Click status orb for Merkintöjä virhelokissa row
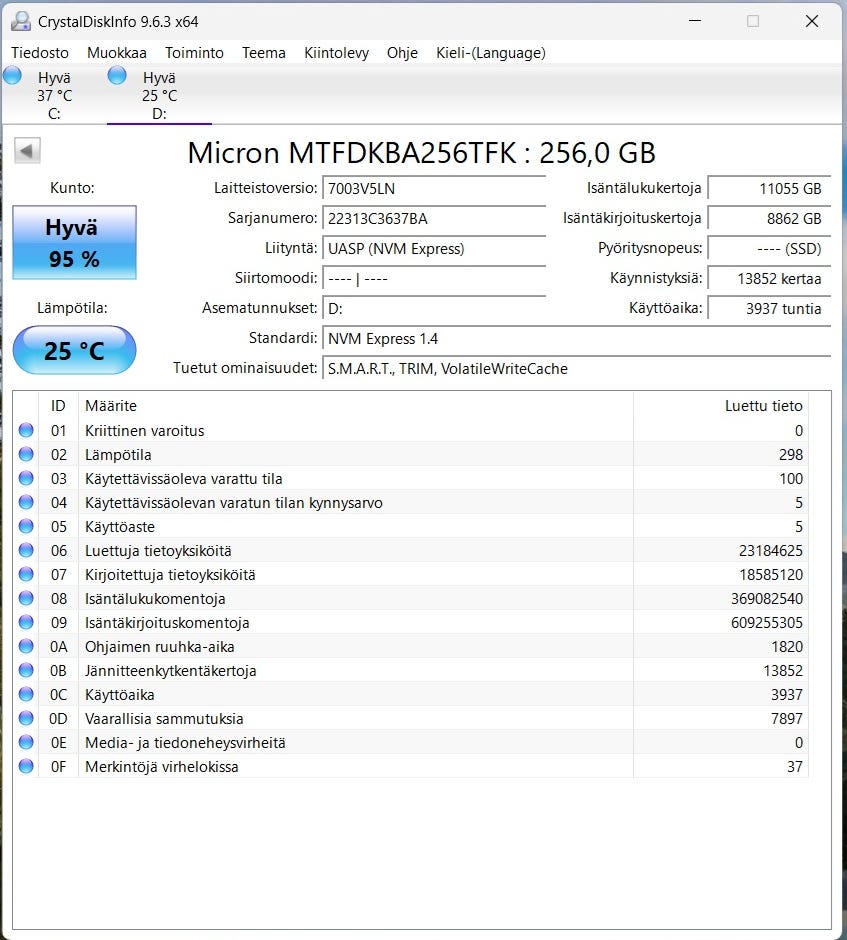The image size is (847, 940). pos(26,766)
